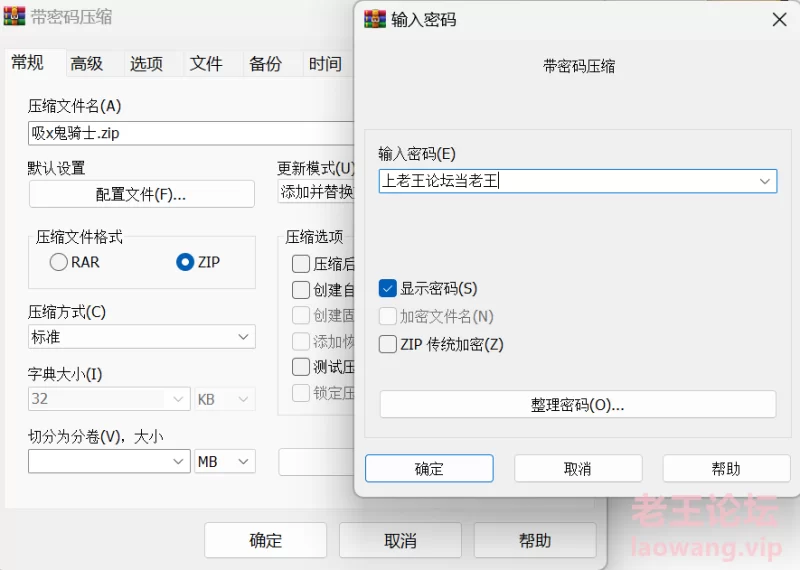Enable ZIP 传统加密 checkbox
This screenshot has width=800, height=570.
[x=388, y=344]
